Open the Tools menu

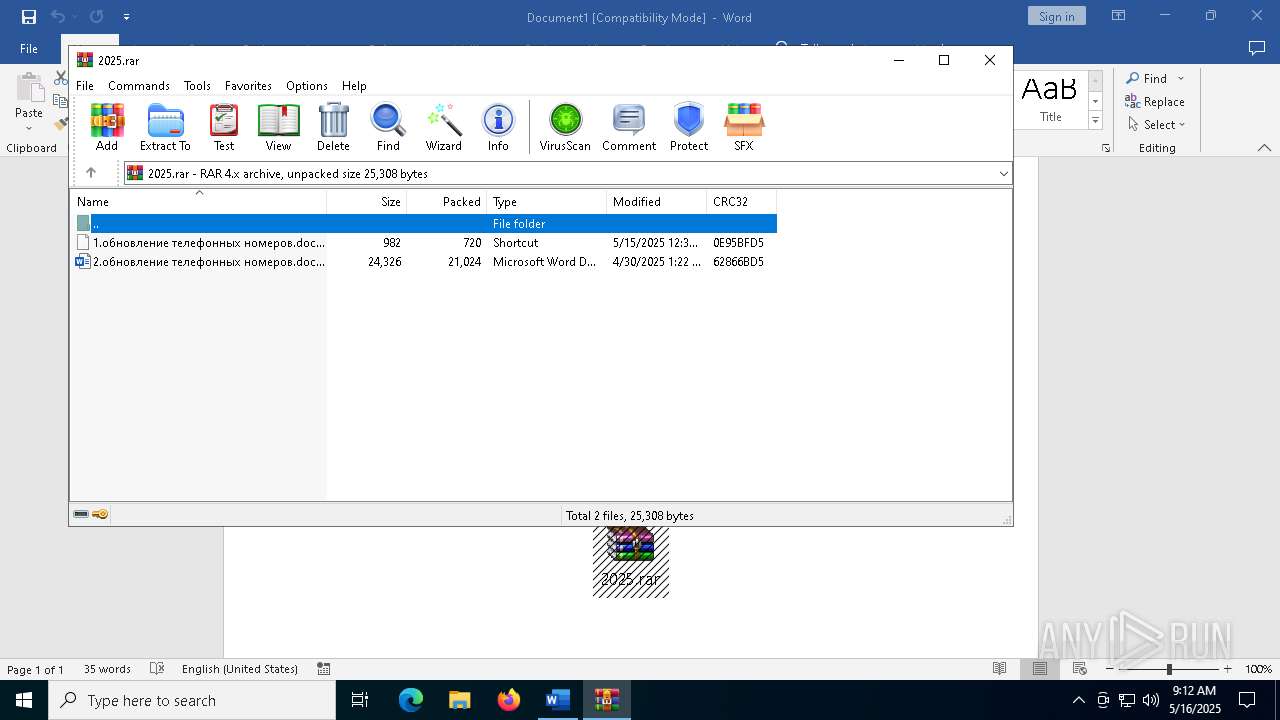coord(197,86)
